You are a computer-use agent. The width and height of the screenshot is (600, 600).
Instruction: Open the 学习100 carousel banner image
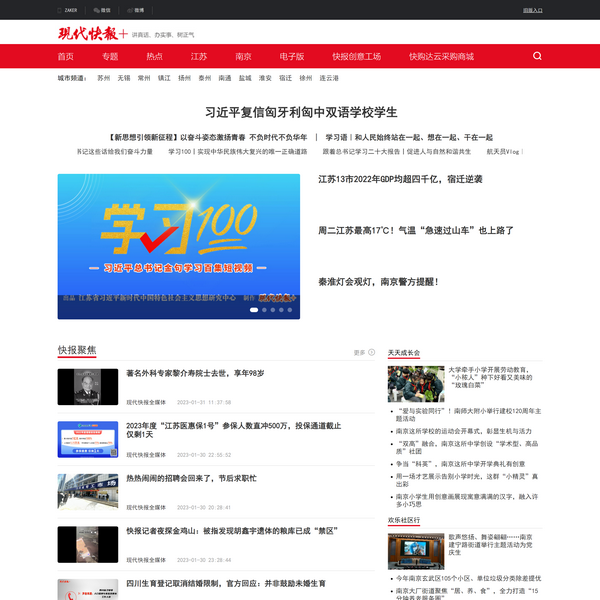[x=178, y=245]
